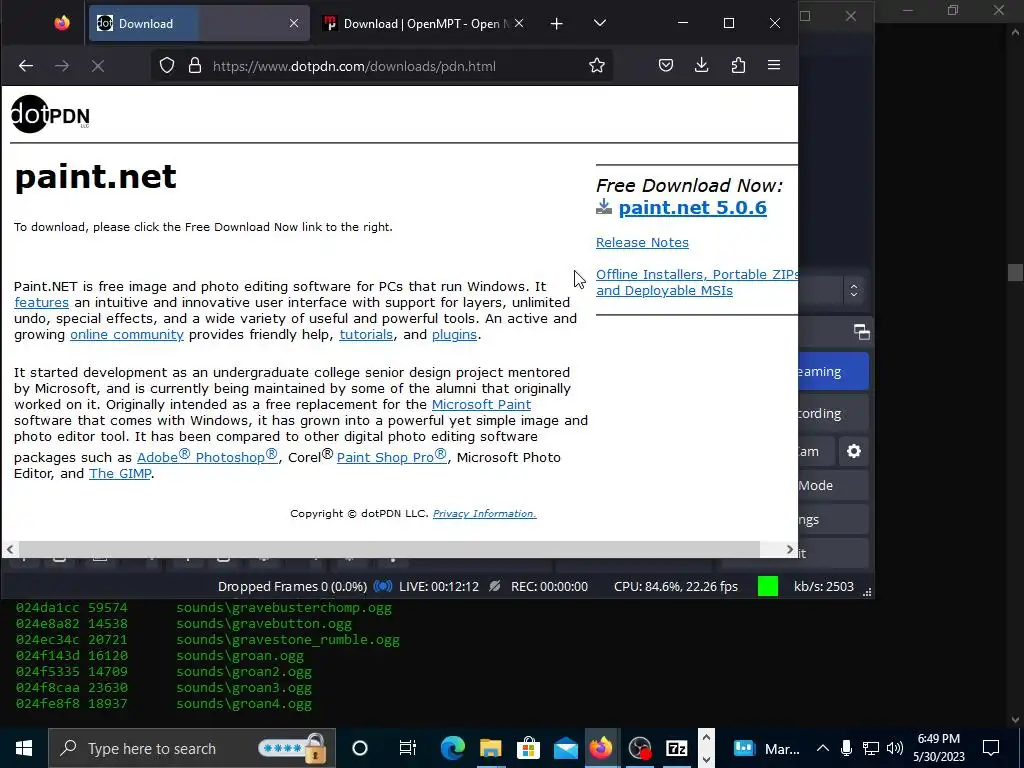Open the Paint Shop Pro link
This screenshot has width=1024, height=768.
click(x=392, y=456)
